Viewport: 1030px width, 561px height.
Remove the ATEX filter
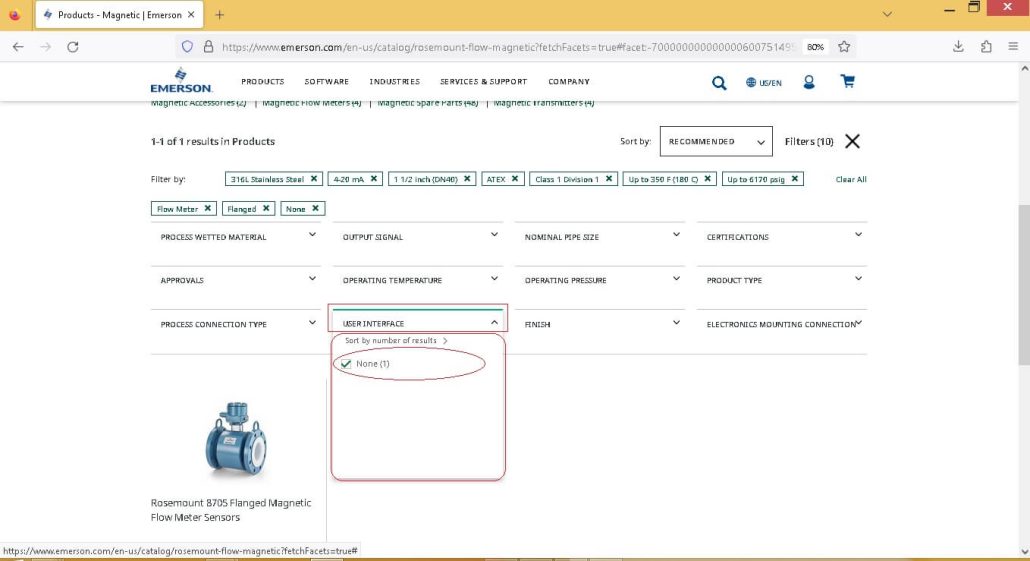click(x=515, y=179)
